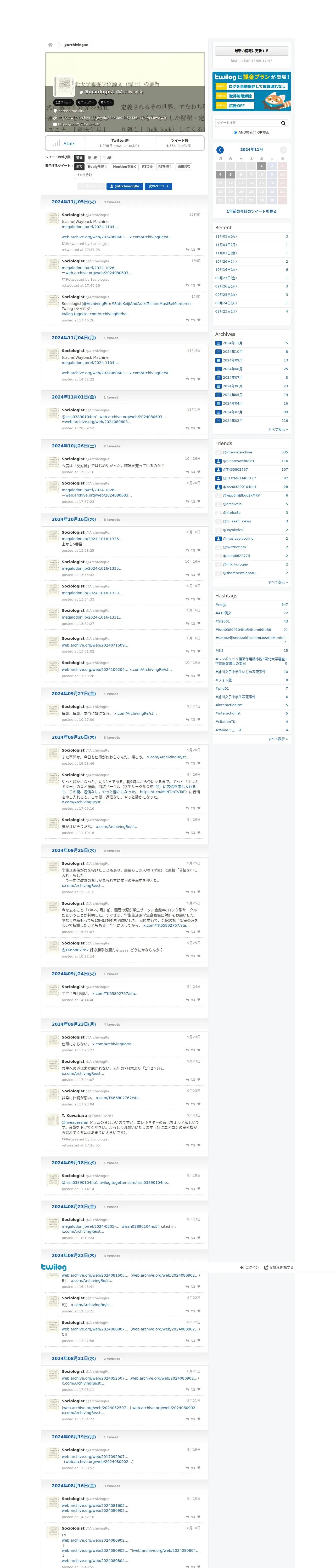Go to previous month in calendar

point(220,150)
